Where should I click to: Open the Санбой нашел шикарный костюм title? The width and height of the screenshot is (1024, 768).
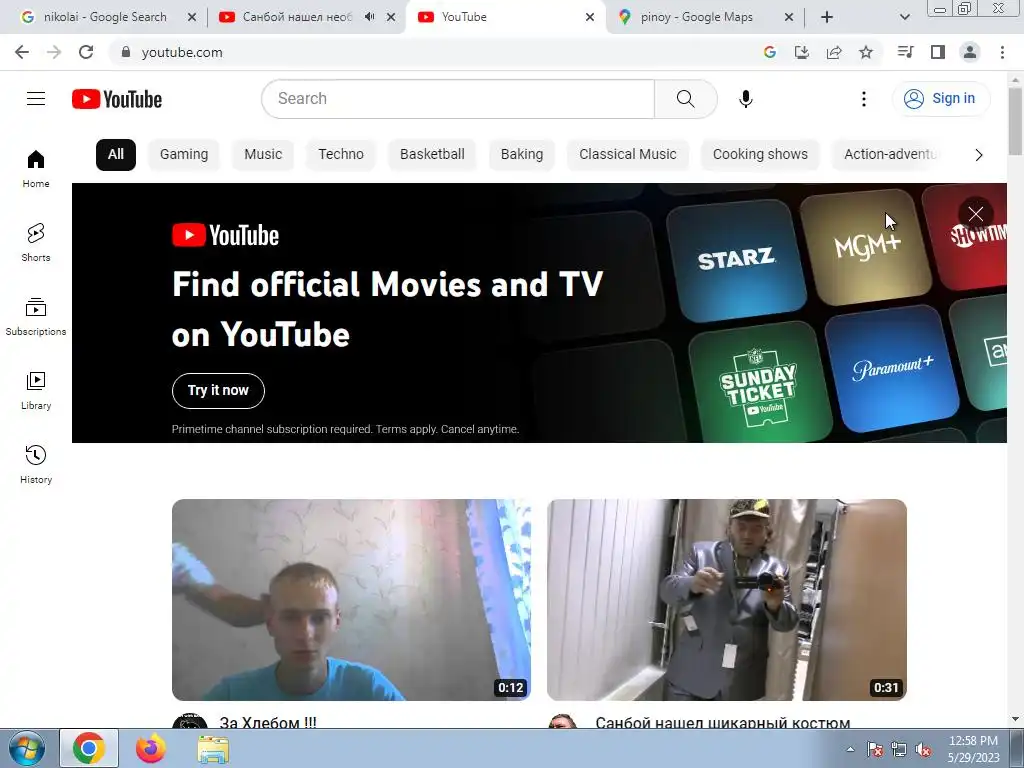723,722
